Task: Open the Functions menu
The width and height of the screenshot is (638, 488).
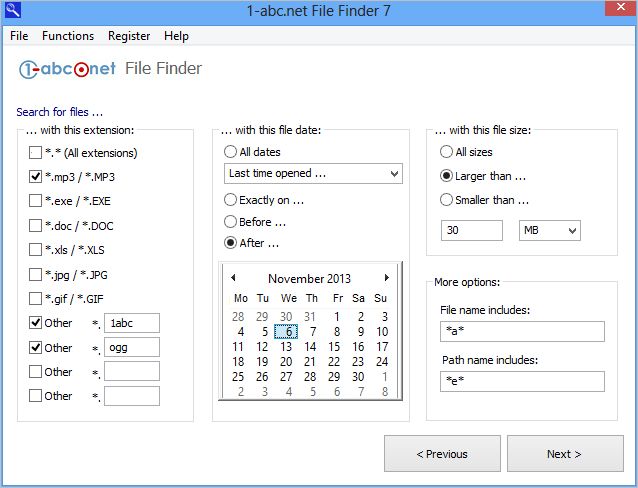Action: point(68,36)
